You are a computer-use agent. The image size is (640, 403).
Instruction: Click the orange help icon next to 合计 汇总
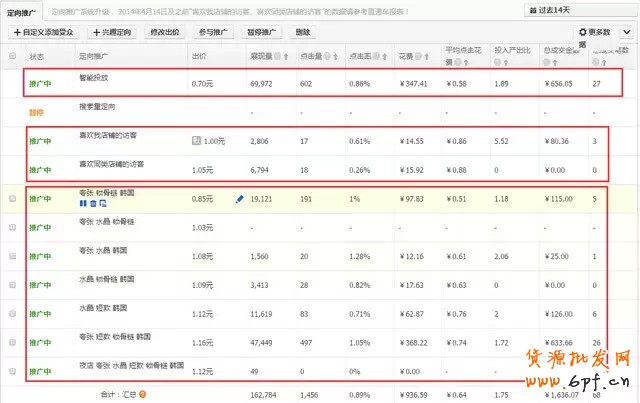(x=143, y=394)
